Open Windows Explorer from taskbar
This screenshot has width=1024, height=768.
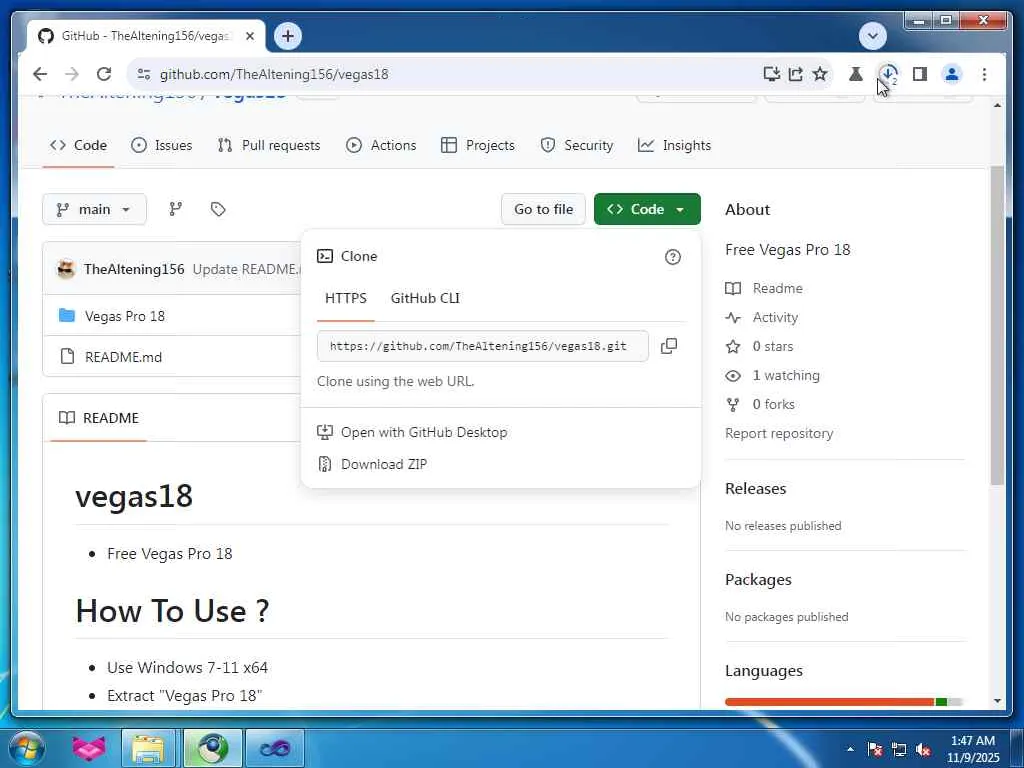click(x=148, y=748)
